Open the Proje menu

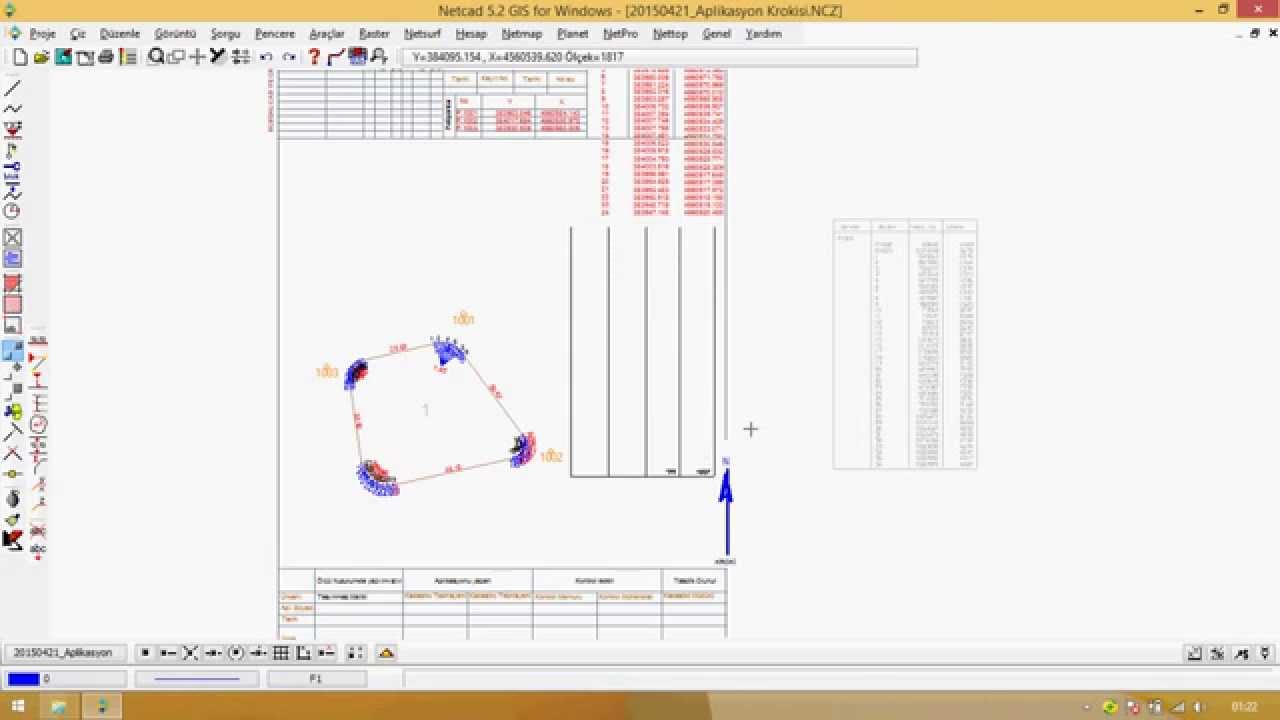pyautogui.click(x=43, y=34)
